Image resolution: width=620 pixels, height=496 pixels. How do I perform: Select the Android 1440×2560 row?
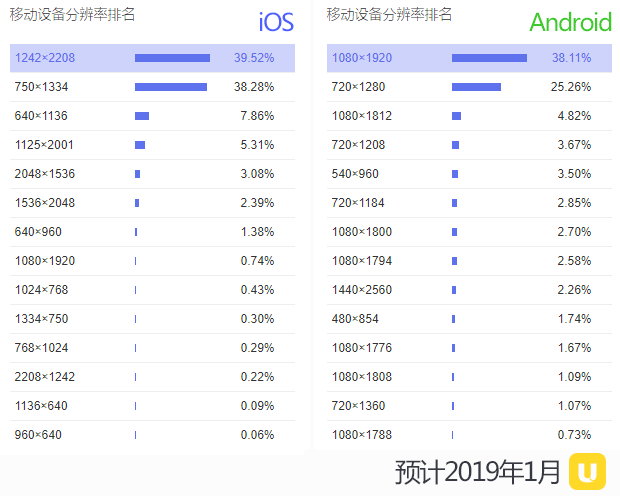(x=469, y=290)
